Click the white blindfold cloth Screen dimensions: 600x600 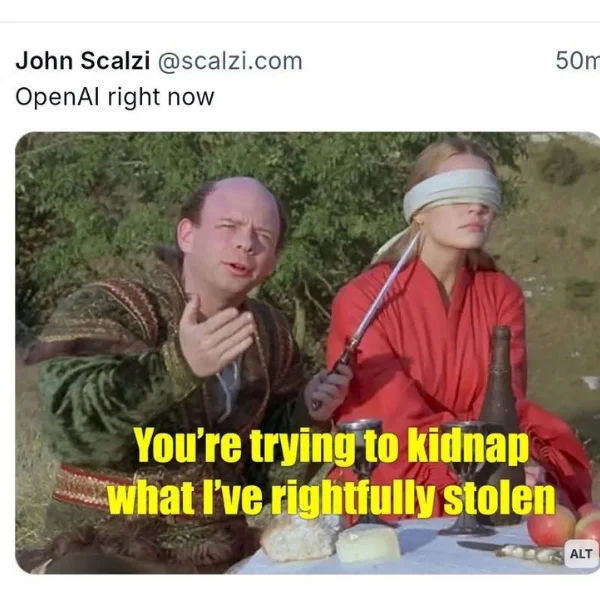coord(452,193)
